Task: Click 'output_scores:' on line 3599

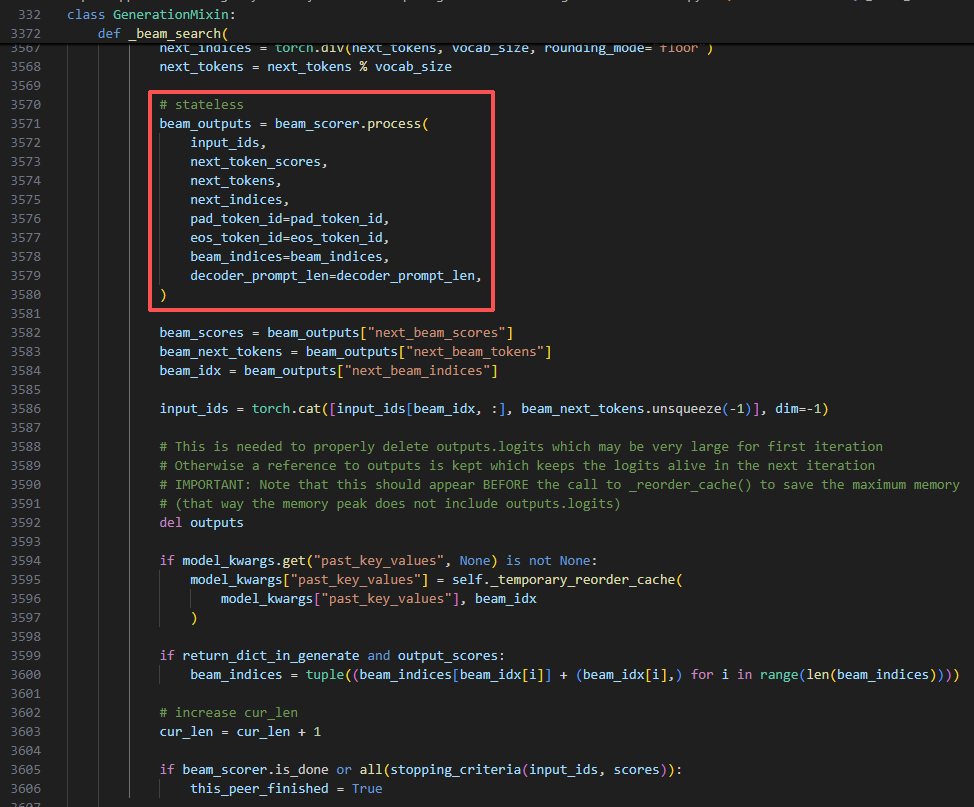Action: (x=452, y=656)
